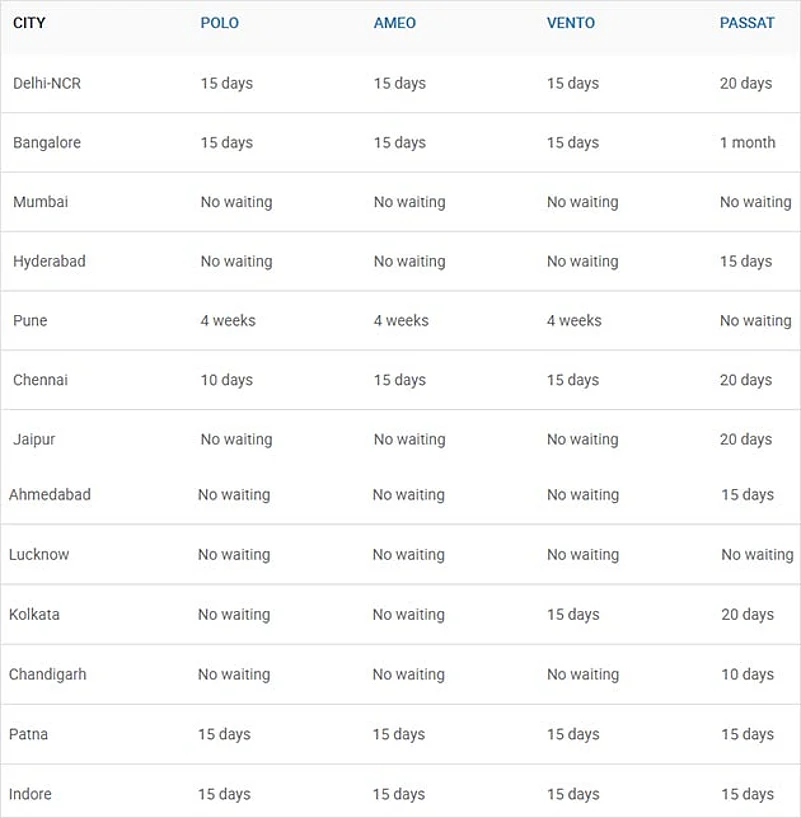
Task: Select the Patna city name
Action: point(28,734)
